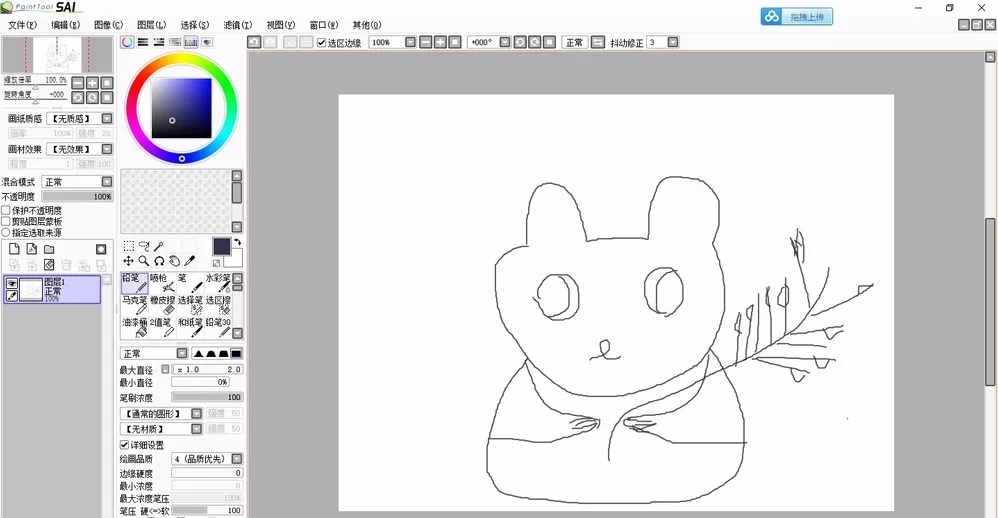Open 画材效果 dropdown
Screen dimensions: 998x518
pyautogui.click(x=107, y=149)
